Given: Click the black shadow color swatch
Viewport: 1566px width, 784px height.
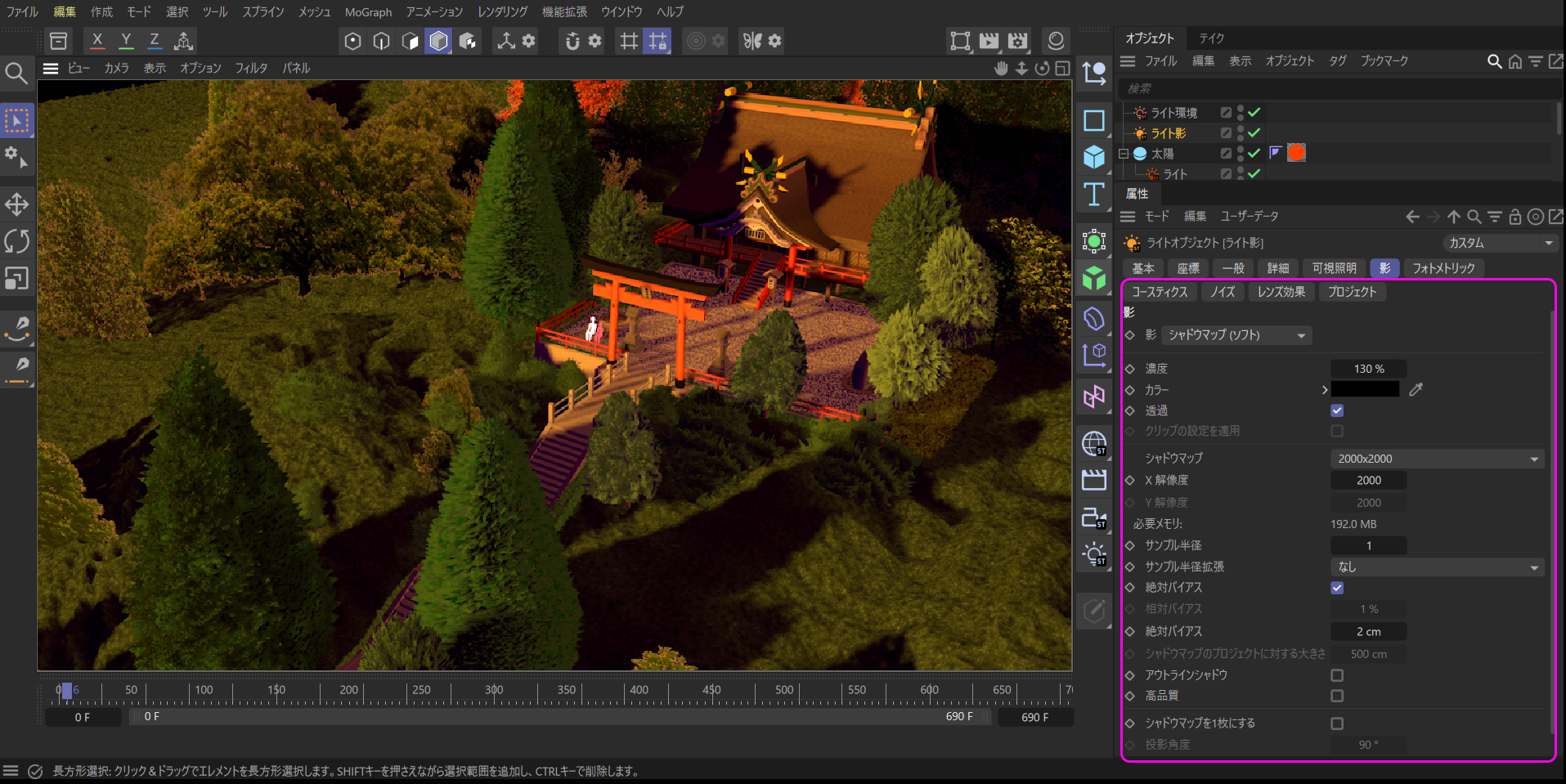Looking at the screenshot, I should pyautogui.click(x=1365, y=390).
